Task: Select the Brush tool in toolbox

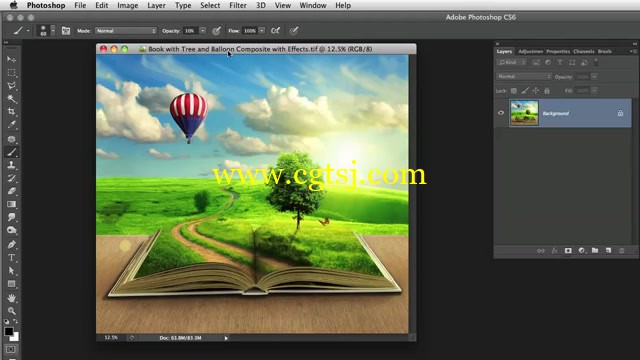Action: (11, 152)
